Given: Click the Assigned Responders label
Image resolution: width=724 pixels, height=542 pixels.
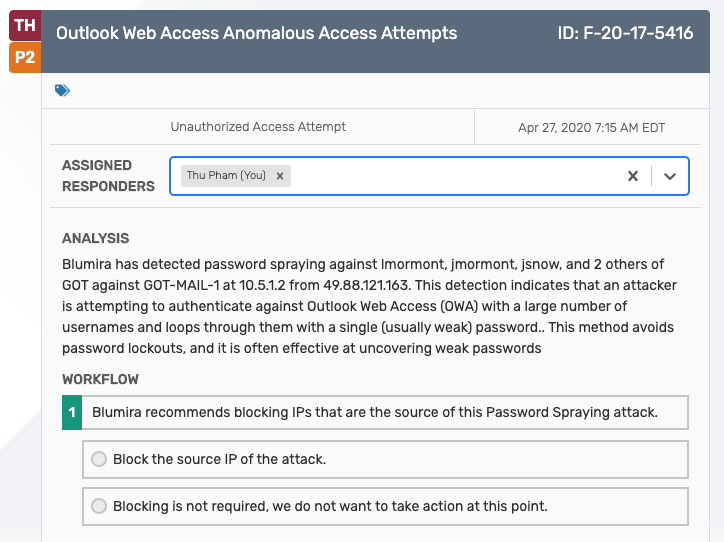Looking at the screenshot, I should click(109, 176).
